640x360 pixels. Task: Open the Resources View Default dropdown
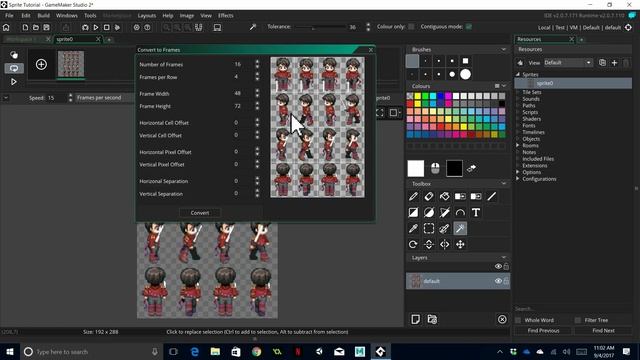567,62
